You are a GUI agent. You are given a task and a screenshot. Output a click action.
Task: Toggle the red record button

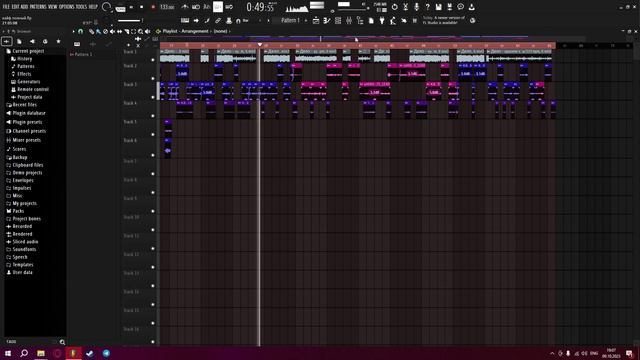click(x=153, y=7)
